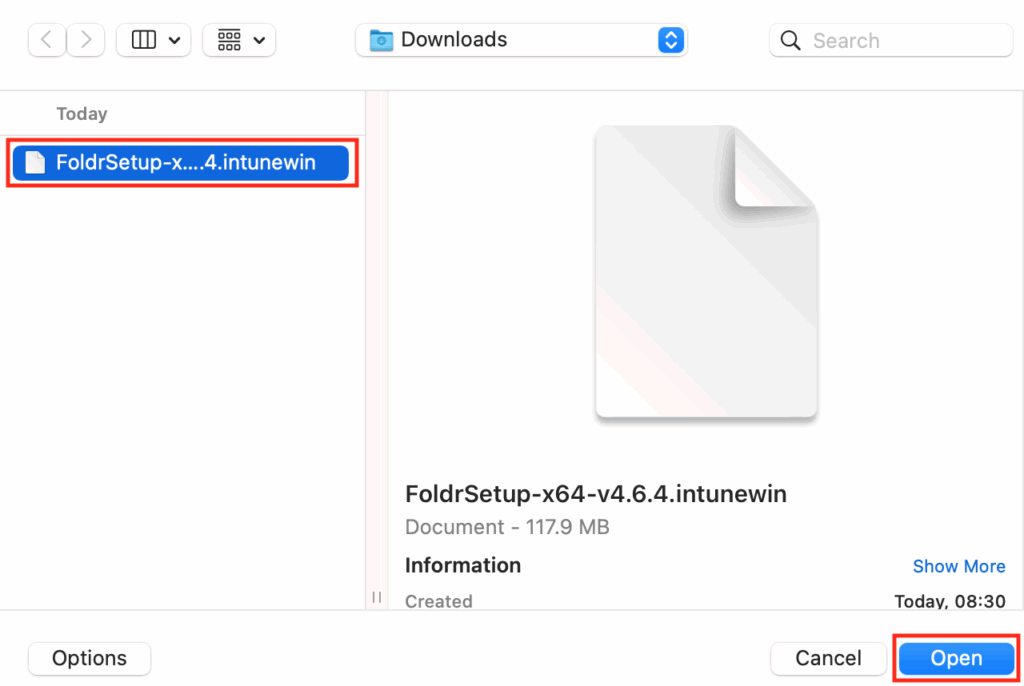Click Show More to reveal details
1024x686 pixels.
point(959,565)
